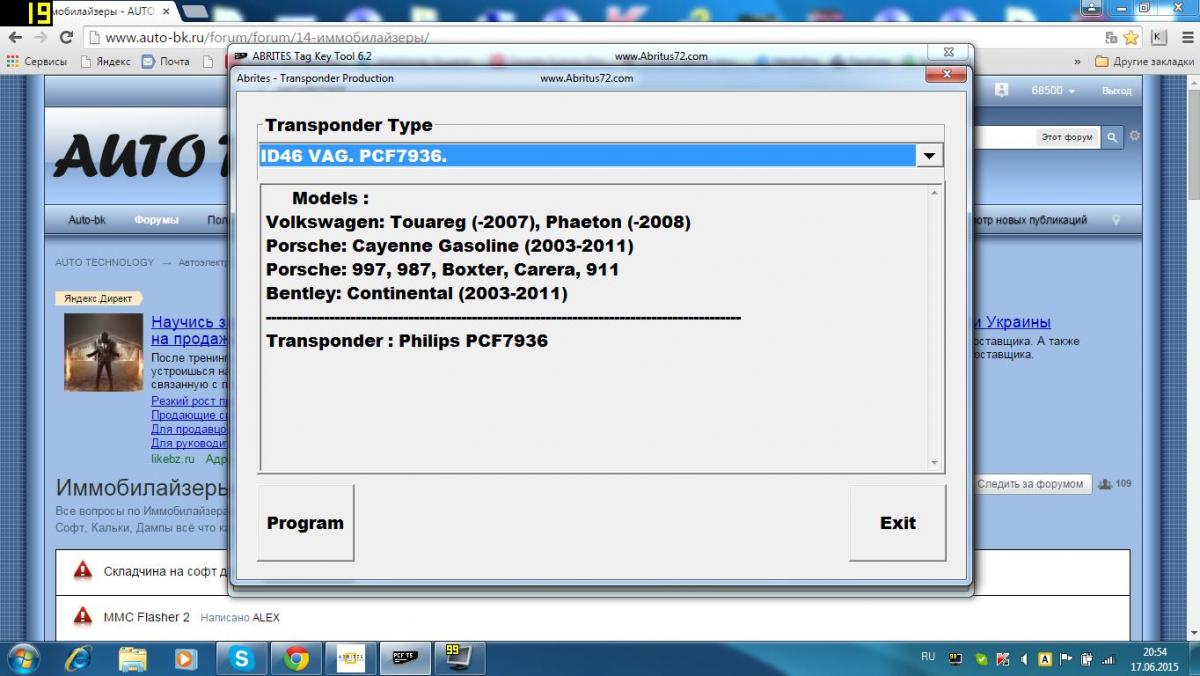Click the Яндекс Директ ad label
Screen dimensions: 1200x676
(98, 298)
